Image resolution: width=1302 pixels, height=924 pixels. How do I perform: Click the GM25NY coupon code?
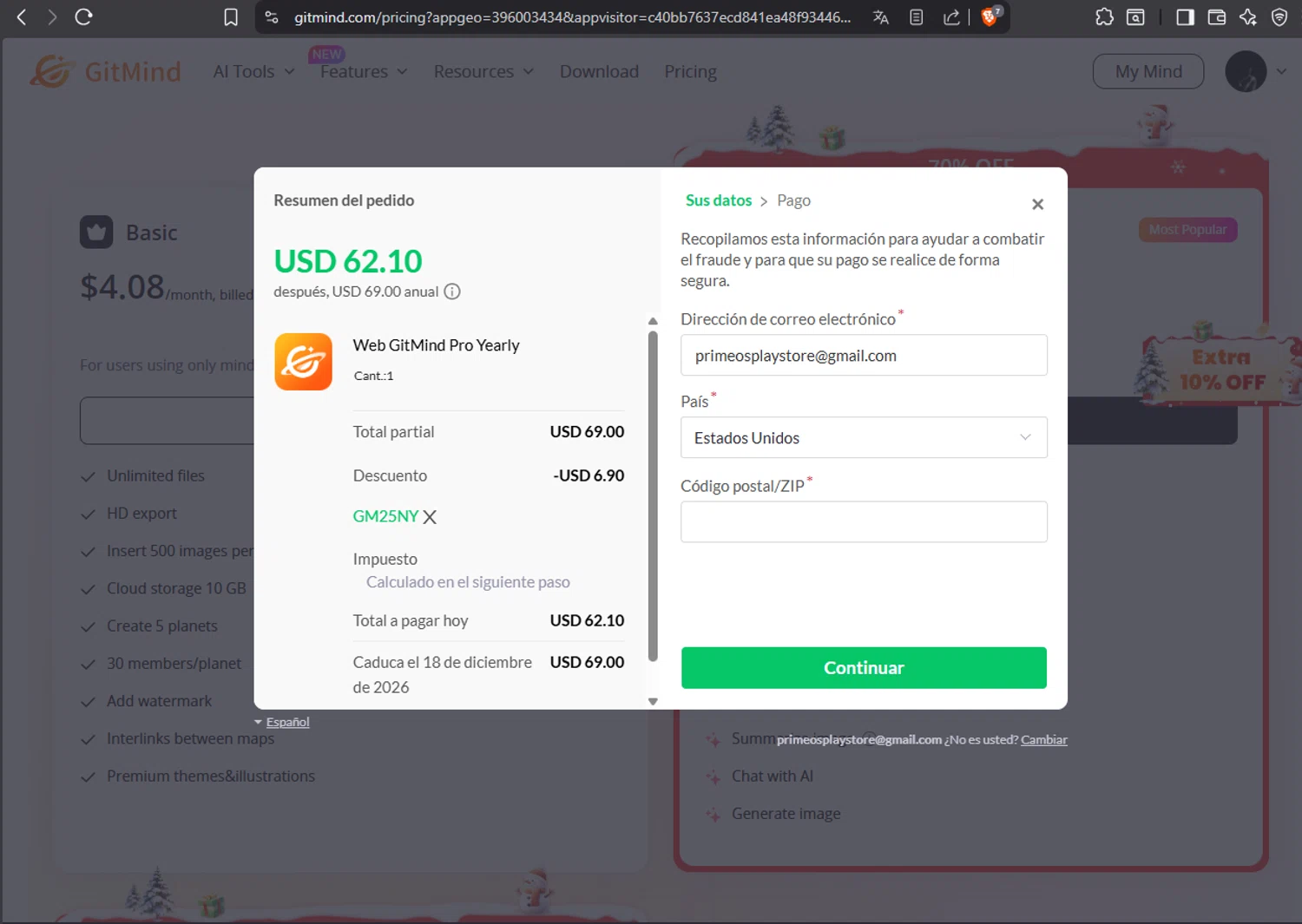tap(385, 516)
